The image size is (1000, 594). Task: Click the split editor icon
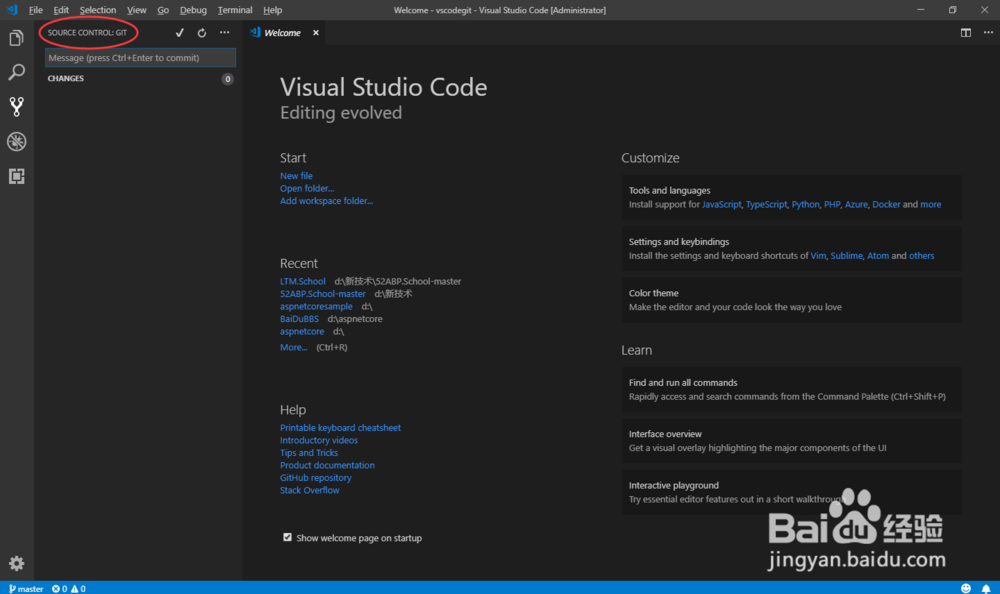(x=966, y=33)
